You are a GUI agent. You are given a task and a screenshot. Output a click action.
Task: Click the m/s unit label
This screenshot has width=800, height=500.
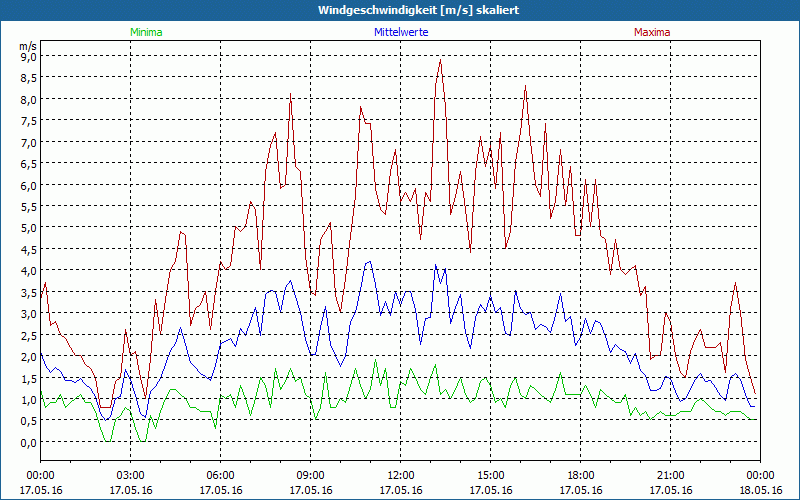coord(28,46)
